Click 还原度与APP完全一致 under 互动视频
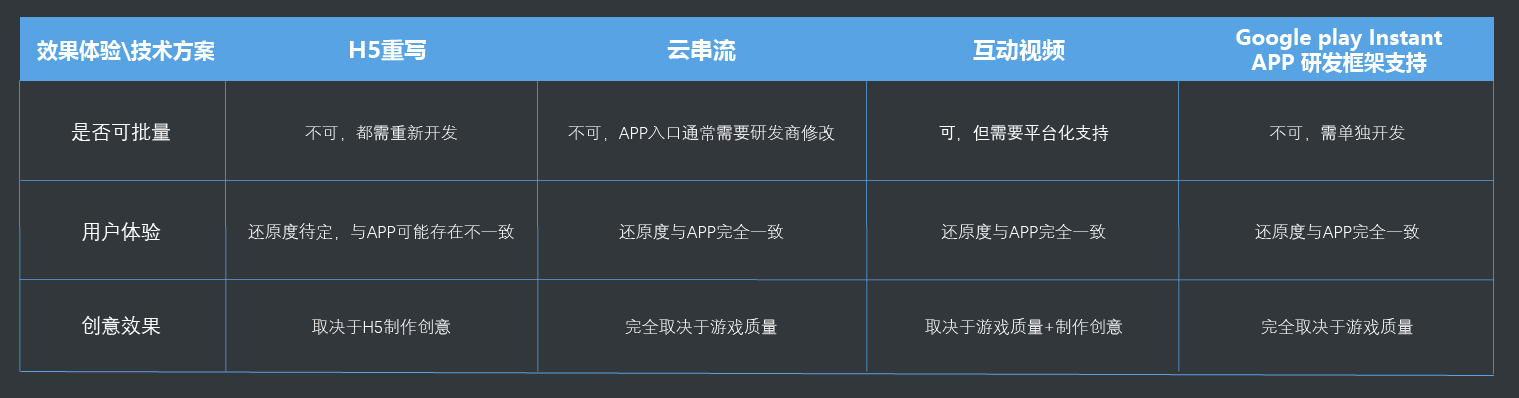The height and width of the screenshot is (398, 1519). coord(1023,232)
